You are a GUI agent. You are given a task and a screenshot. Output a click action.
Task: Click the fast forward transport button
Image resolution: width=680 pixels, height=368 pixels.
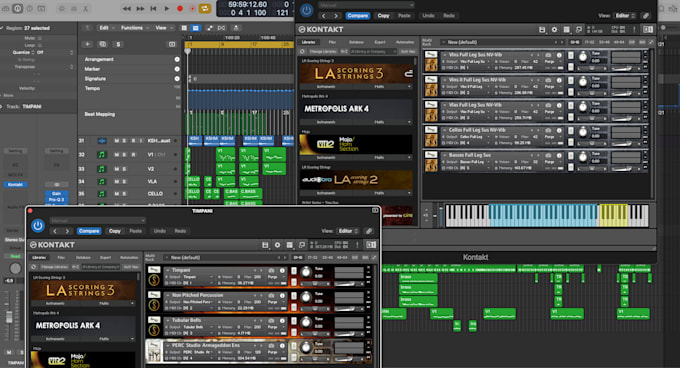[x=140, y=8]
